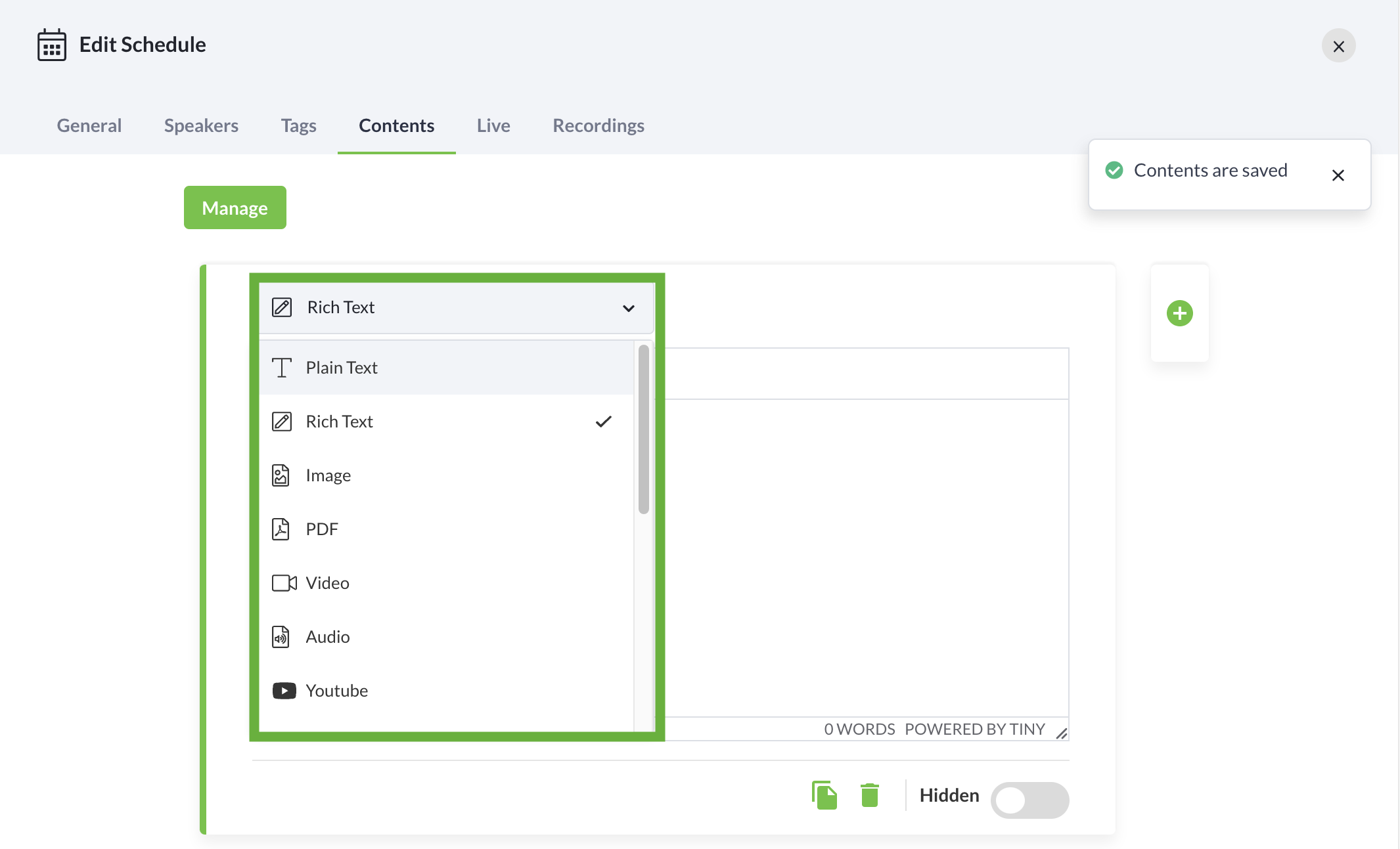Click the editor resize handle corner
This screenshot has width=1400, height=849.
[x=1061, y=733]
